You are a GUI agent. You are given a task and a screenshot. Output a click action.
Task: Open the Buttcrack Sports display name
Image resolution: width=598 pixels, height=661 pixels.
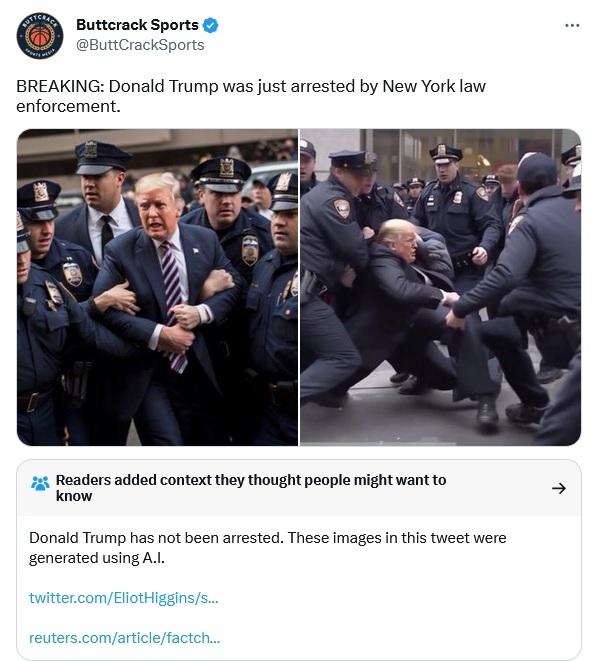pos(137,25)
